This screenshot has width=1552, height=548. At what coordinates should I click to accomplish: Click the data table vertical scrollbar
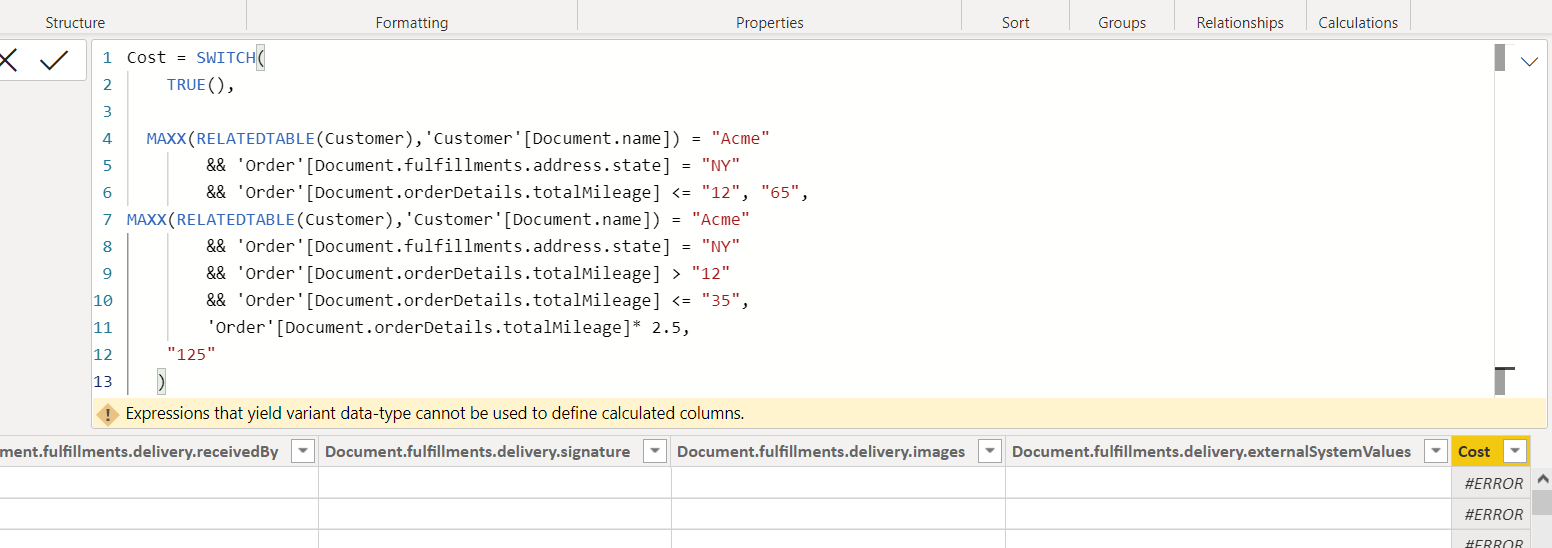tap(1541, 502)
